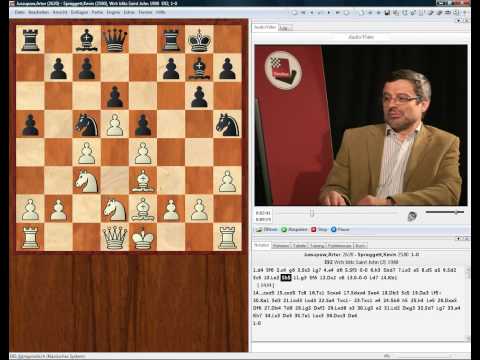Select the white king on e1
Image resolution: width=480 pixels, height=360 pixels.
[x=143, y=237]
